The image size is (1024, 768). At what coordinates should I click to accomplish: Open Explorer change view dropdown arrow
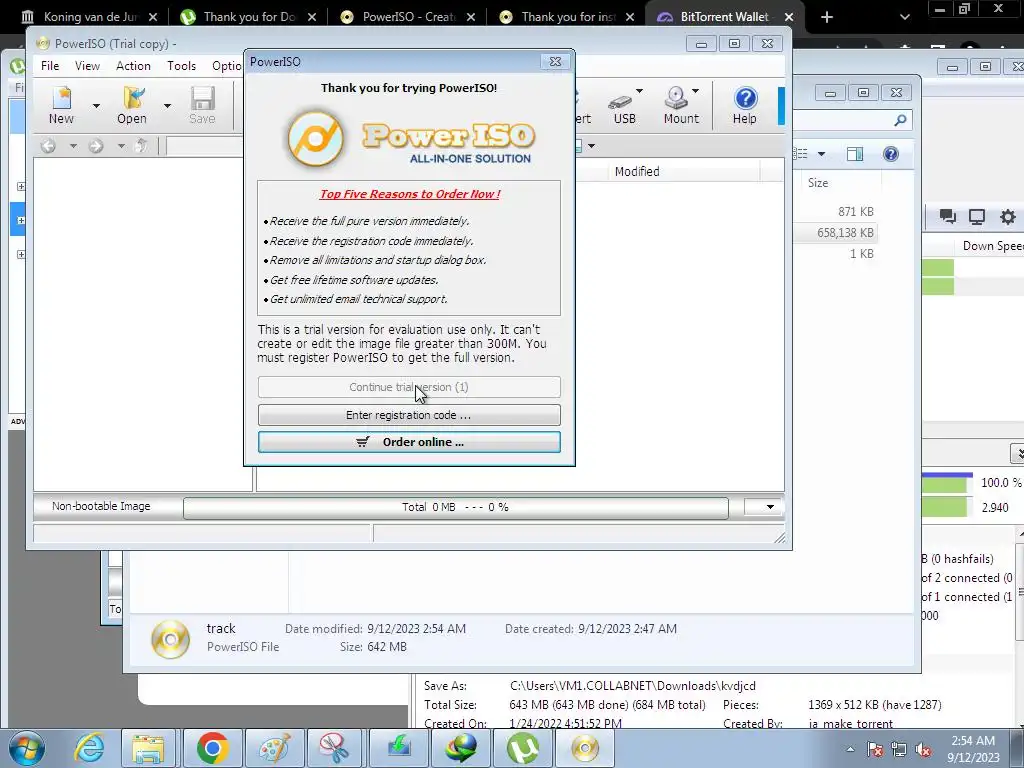tap(822, 154)
